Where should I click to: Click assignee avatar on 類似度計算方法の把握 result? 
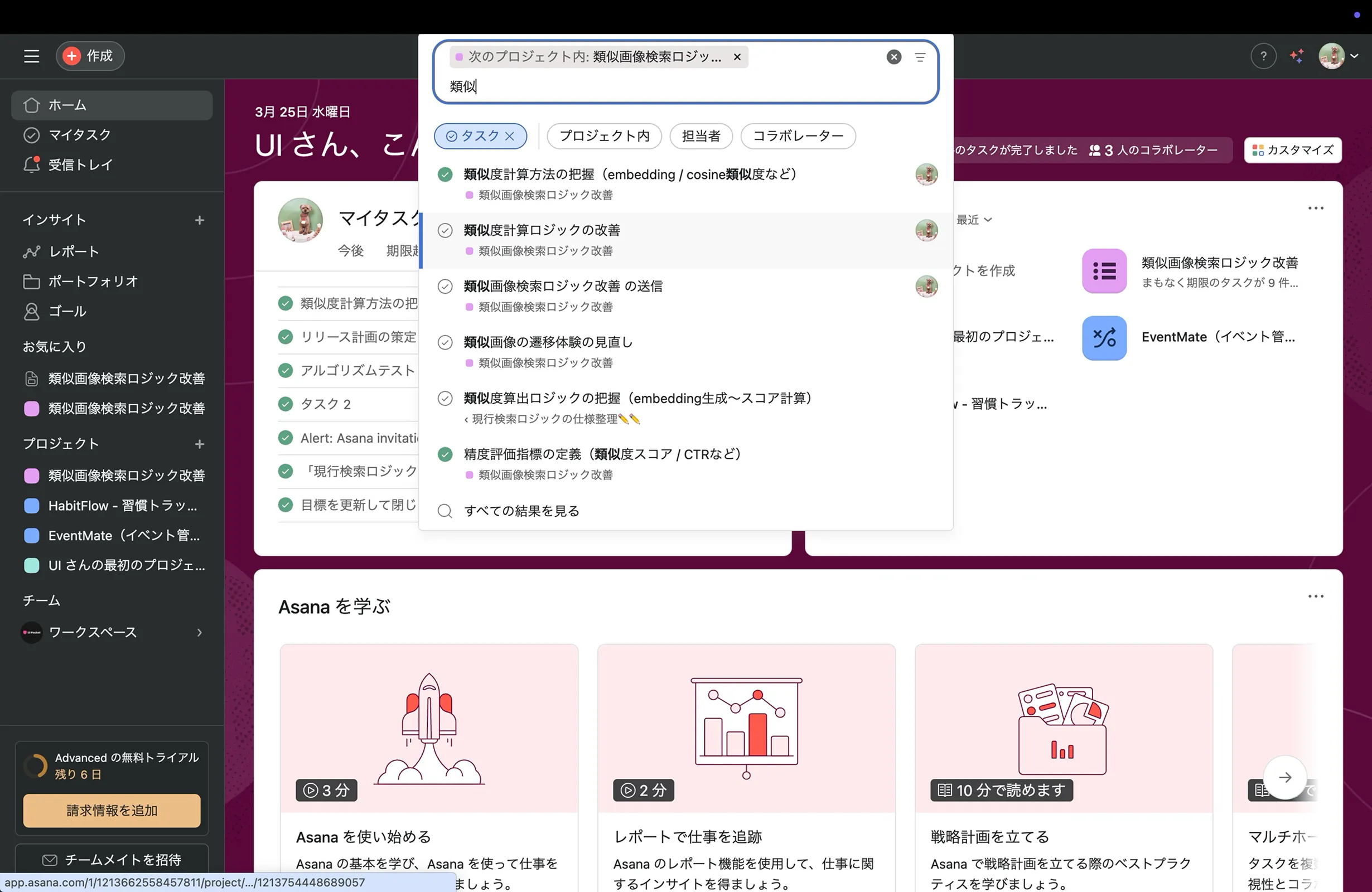[926, 174]
